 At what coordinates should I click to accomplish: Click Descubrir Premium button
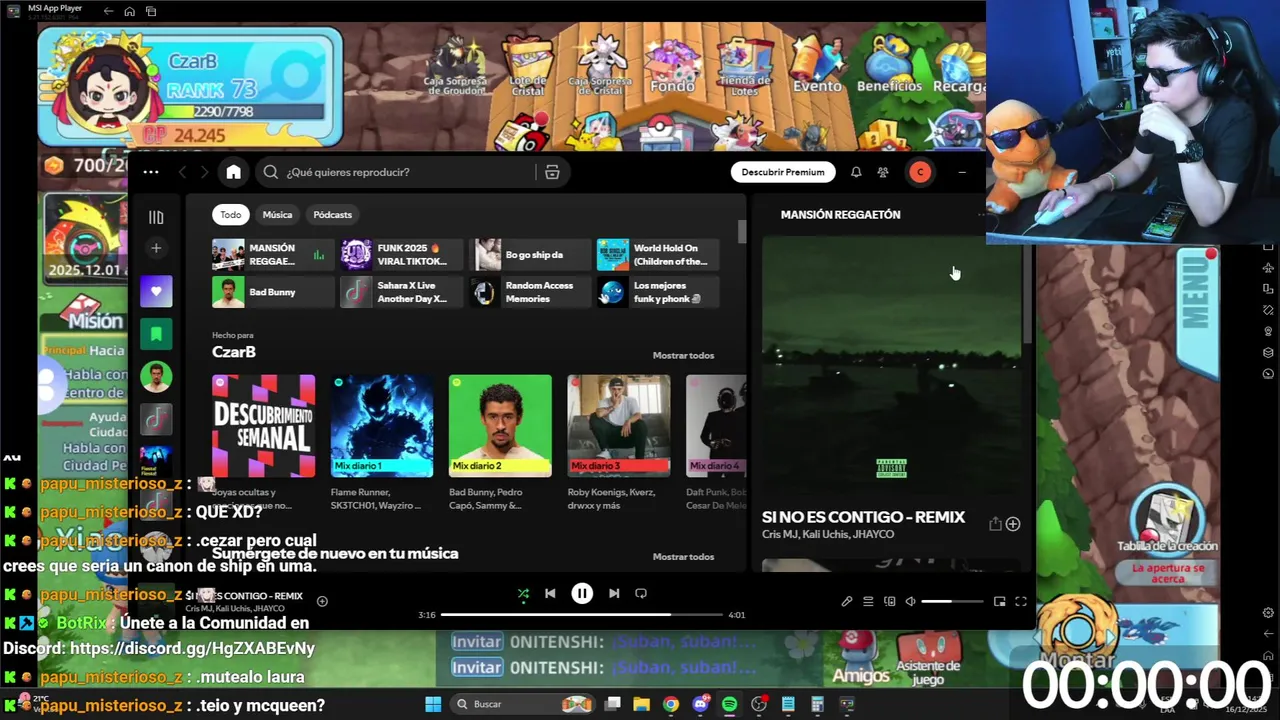pos(783,172)
